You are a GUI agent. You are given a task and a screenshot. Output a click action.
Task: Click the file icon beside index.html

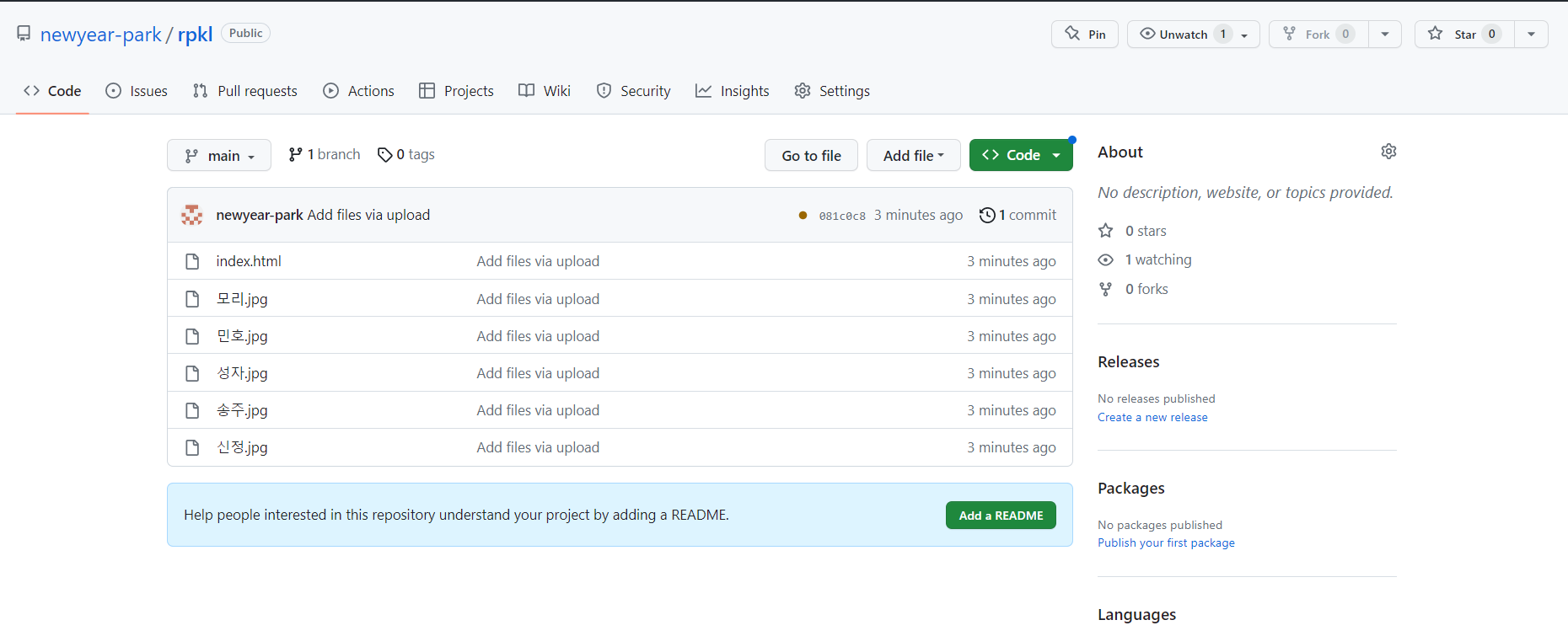click(x=192, y=261)
